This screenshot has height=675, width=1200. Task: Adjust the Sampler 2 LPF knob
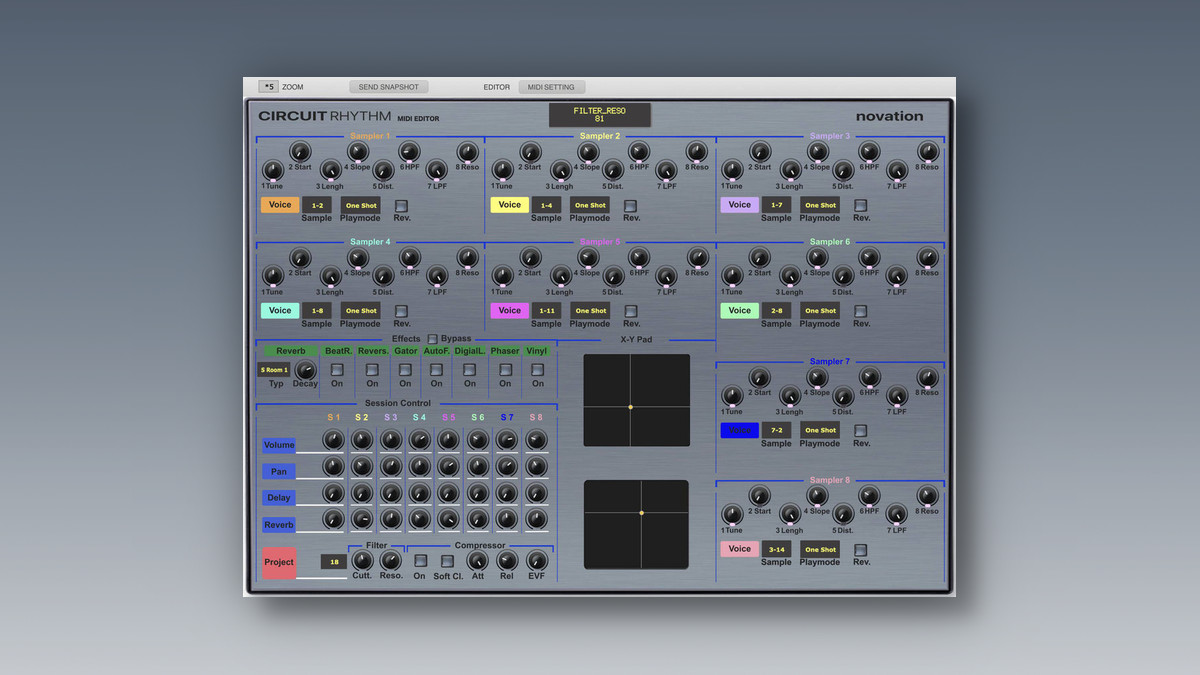click(667, 169)
